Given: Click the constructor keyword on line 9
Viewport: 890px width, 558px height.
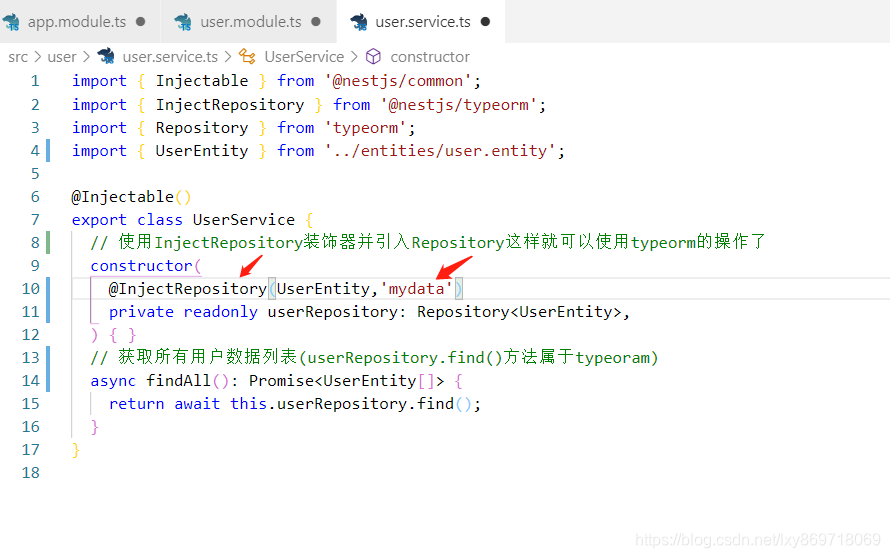Looking at the screenshot, I should click(x=142, y=266).
